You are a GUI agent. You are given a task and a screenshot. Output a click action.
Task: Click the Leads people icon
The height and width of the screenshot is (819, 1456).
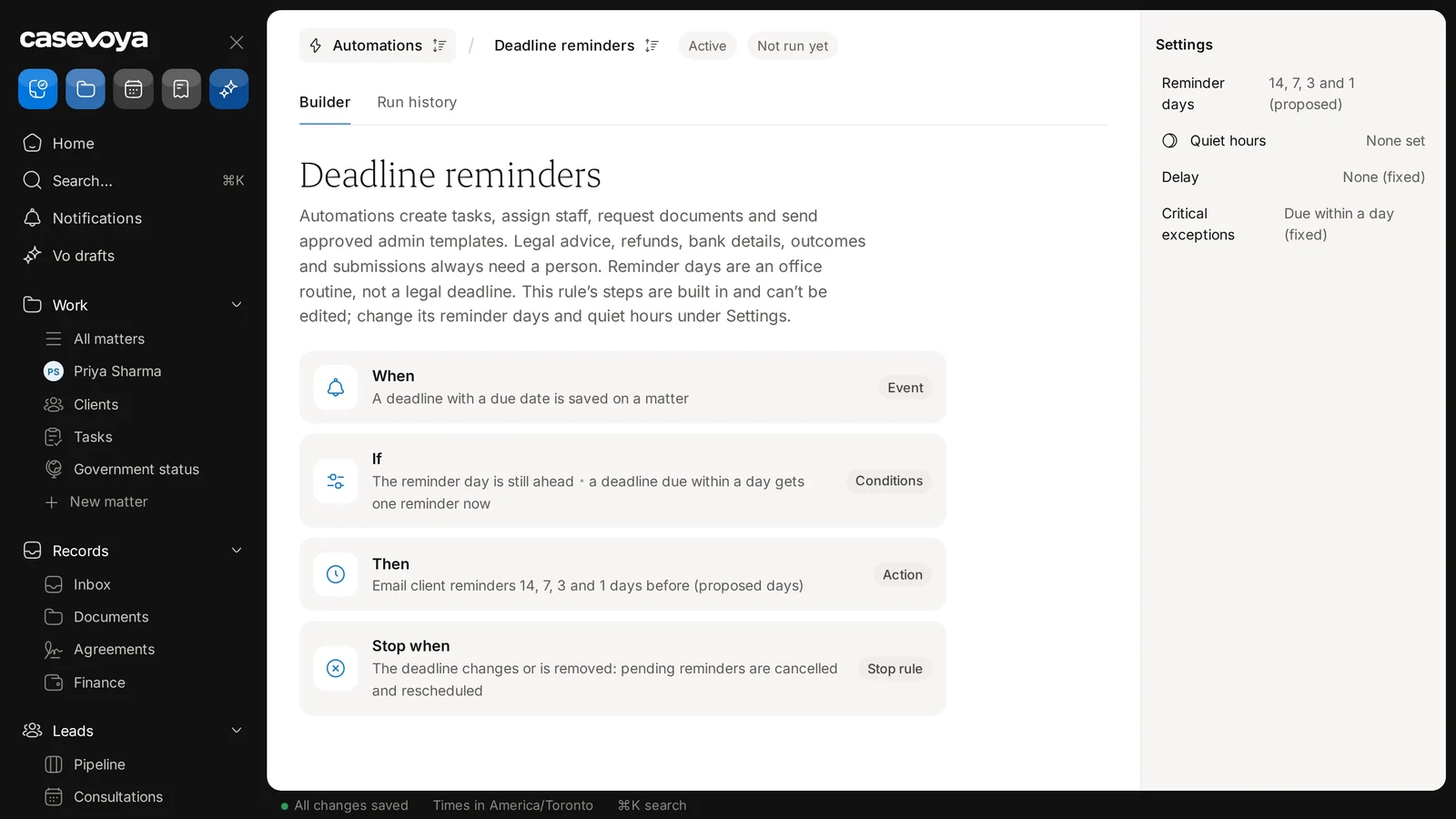click(33, 731)
